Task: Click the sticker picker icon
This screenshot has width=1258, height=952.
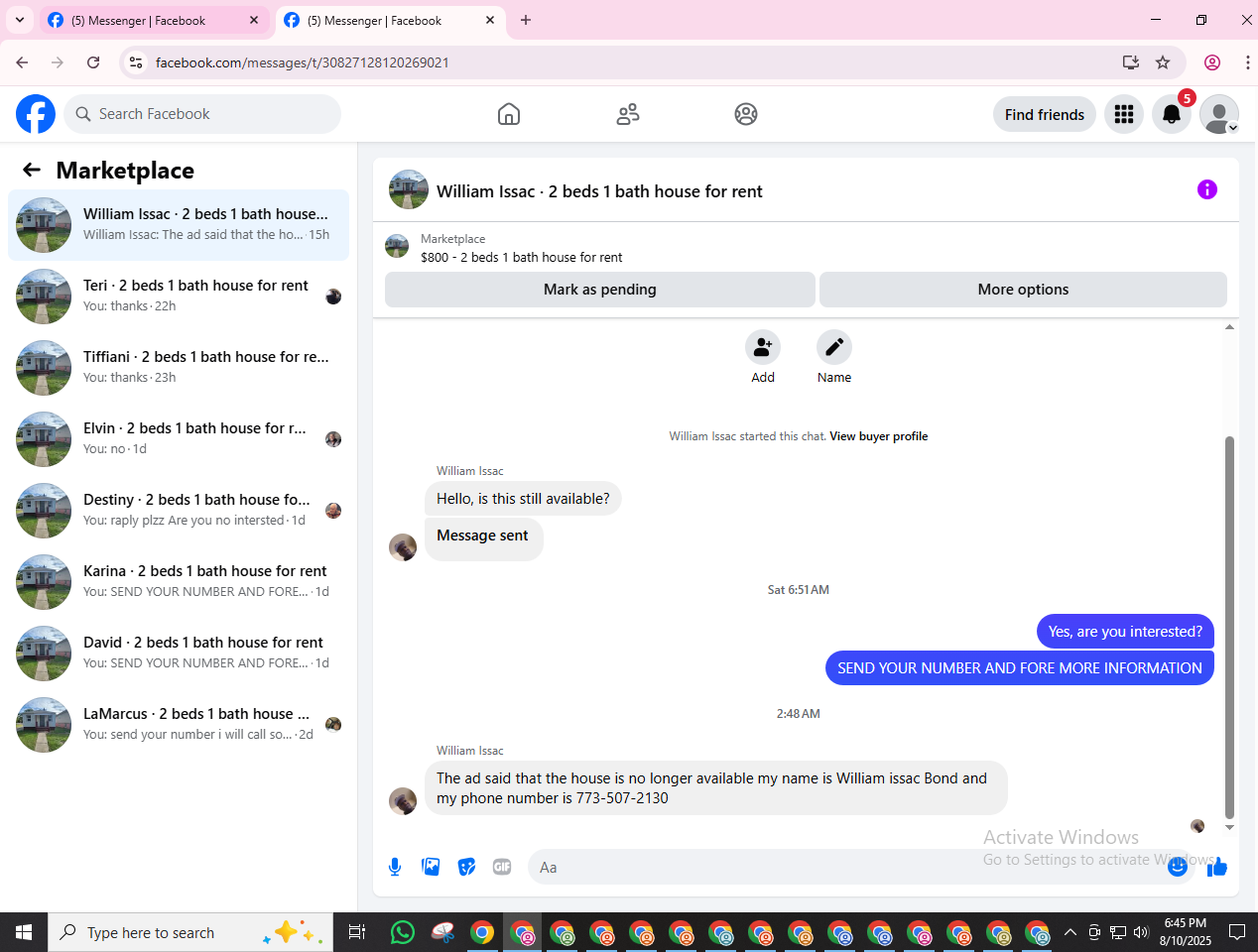Action: (x=466, y=867)
